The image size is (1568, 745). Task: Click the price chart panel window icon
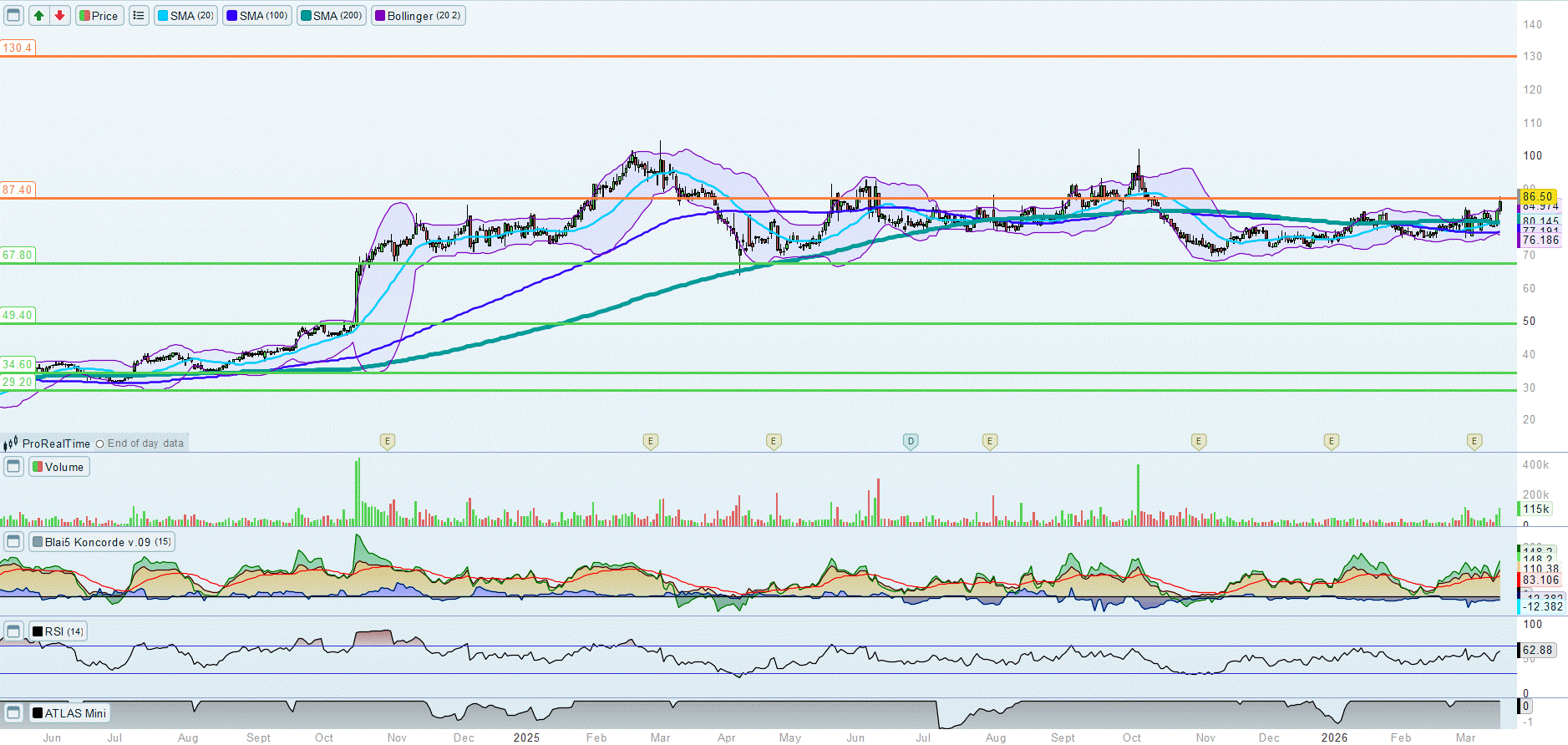coord(13,16)
